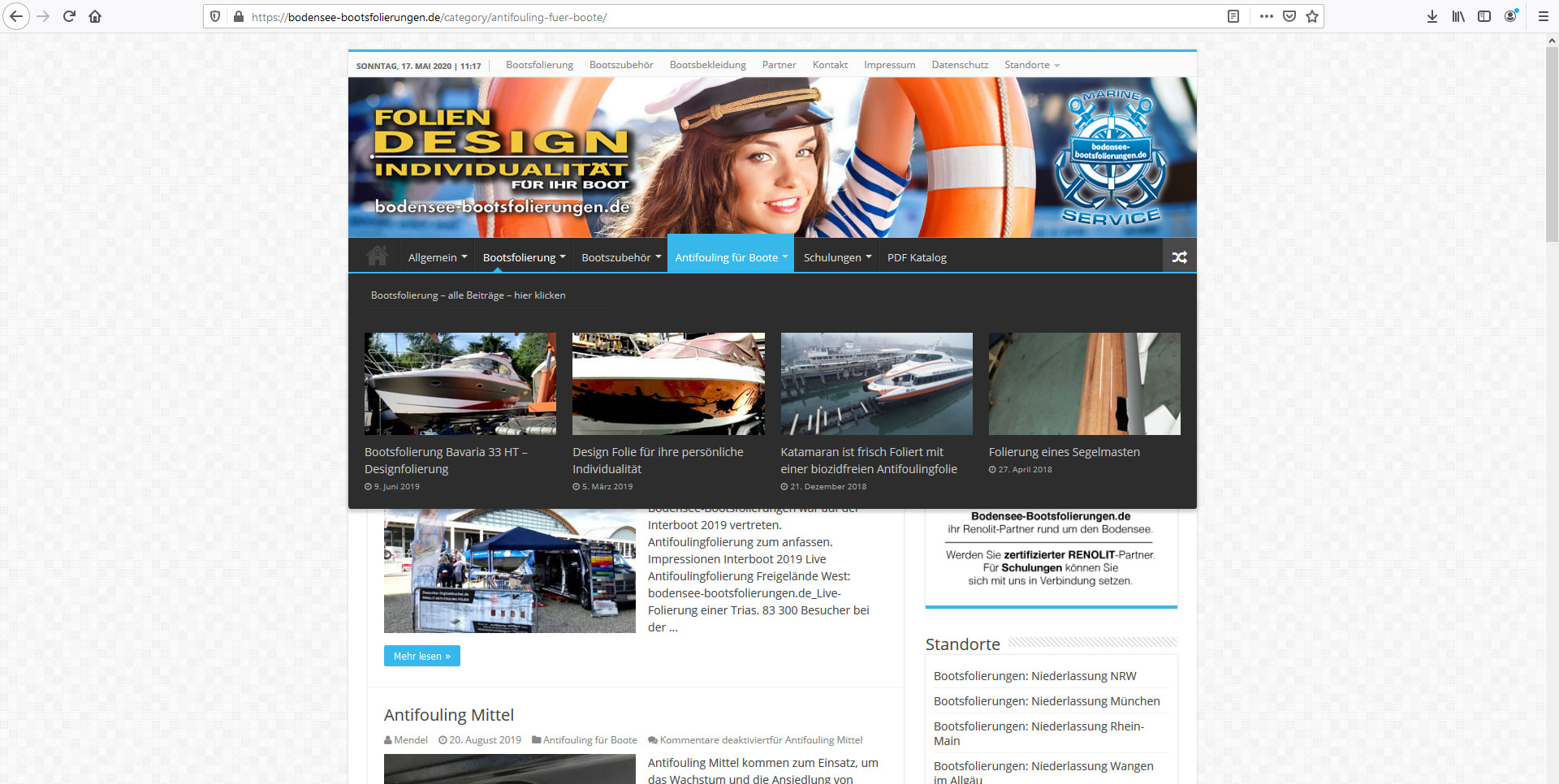
Task: Open Firefox home page icon
Action: point(95,16)
